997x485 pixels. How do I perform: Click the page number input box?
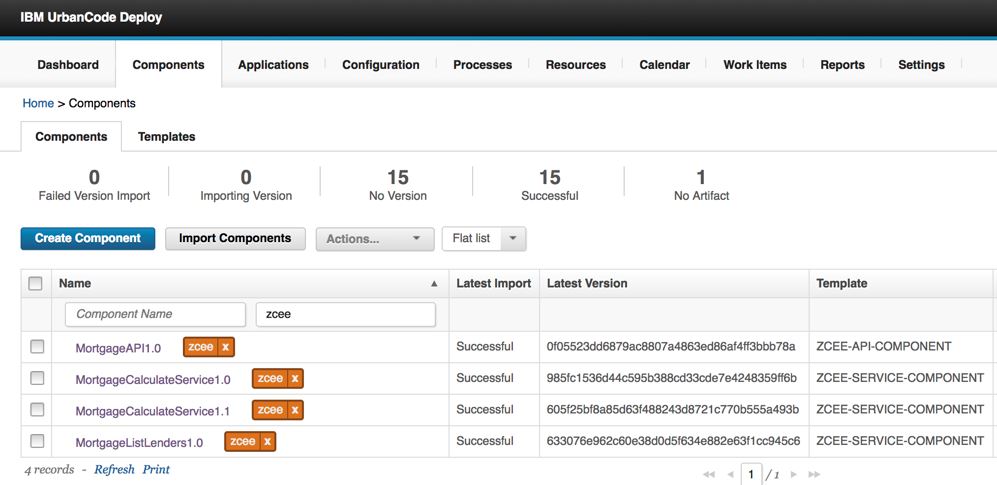tap(751, 474)
